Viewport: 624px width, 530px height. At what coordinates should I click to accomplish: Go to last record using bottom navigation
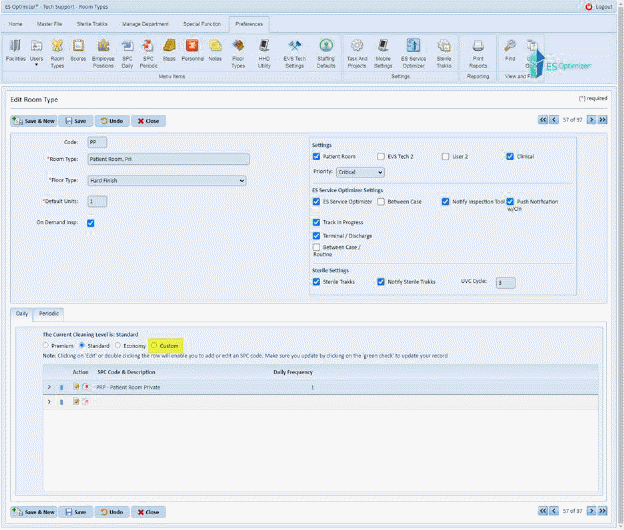coord(603,511)
